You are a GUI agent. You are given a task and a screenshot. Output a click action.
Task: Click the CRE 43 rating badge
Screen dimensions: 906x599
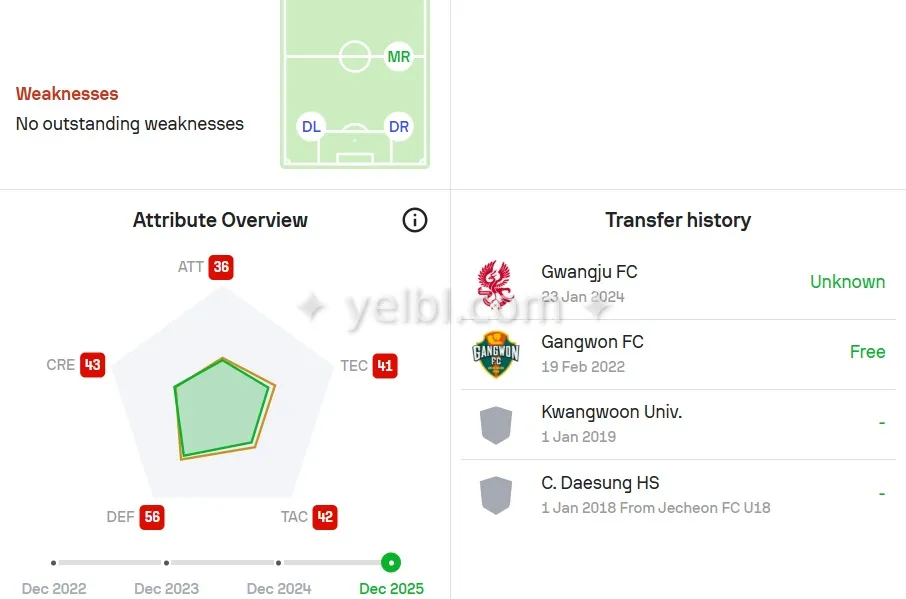(x=93, y=365)
